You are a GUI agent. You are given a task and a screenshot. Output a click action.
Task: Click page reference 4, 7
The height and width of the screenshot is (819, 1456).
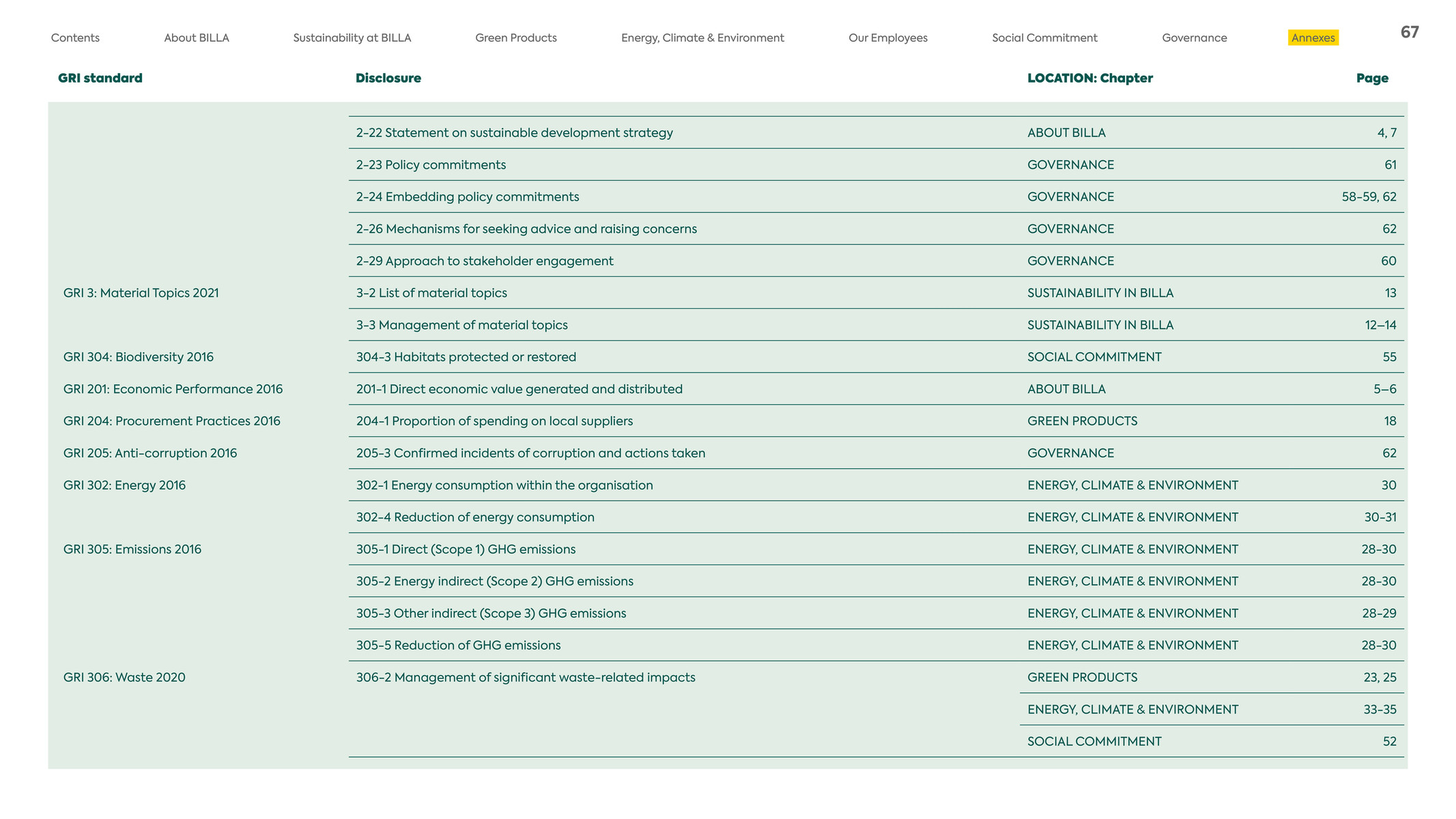coord(1387,132)
